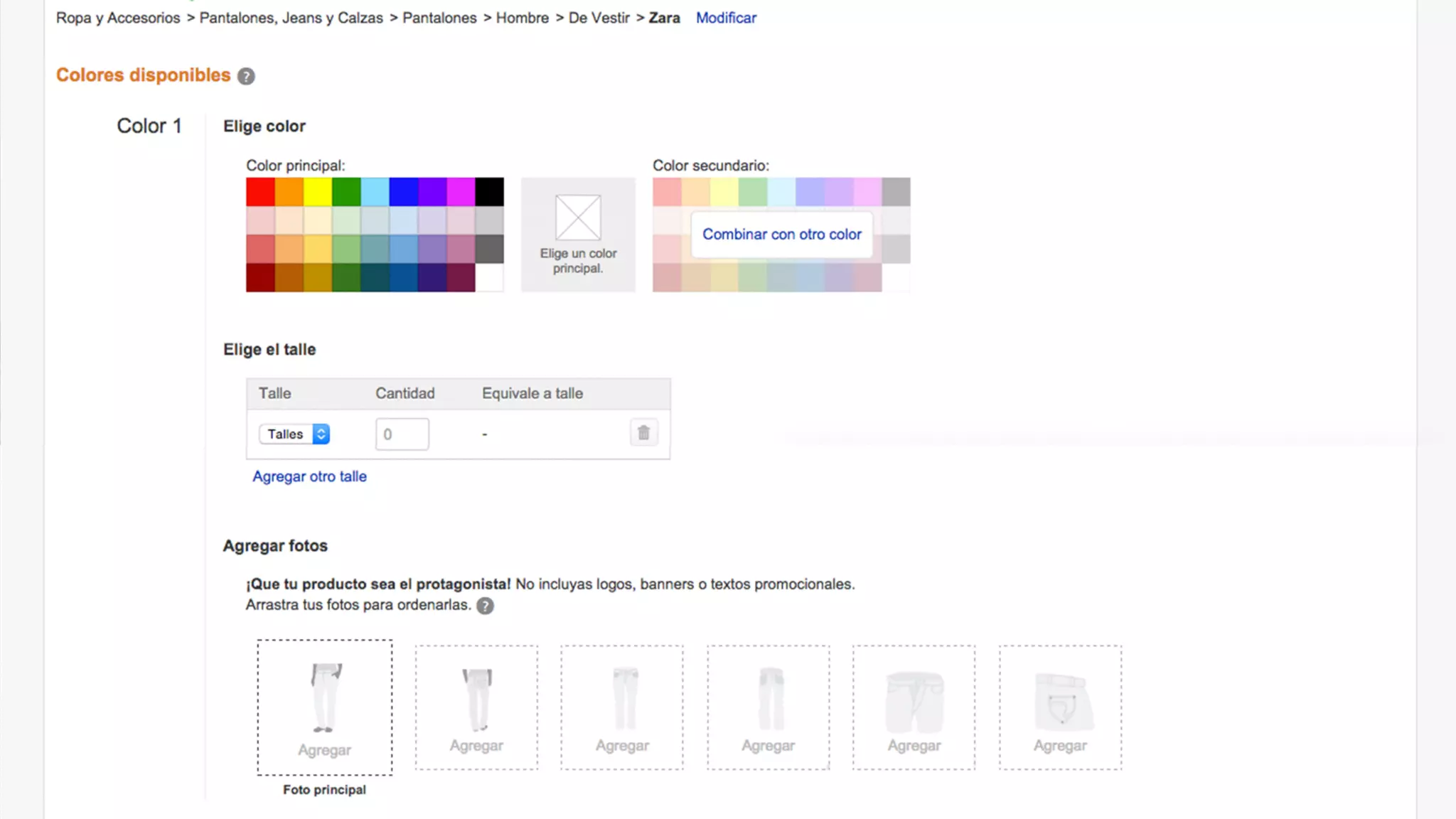The image size is (1456, 819).
Task: Choose white swatch in main palette
Action: click(x=489, y=277)
